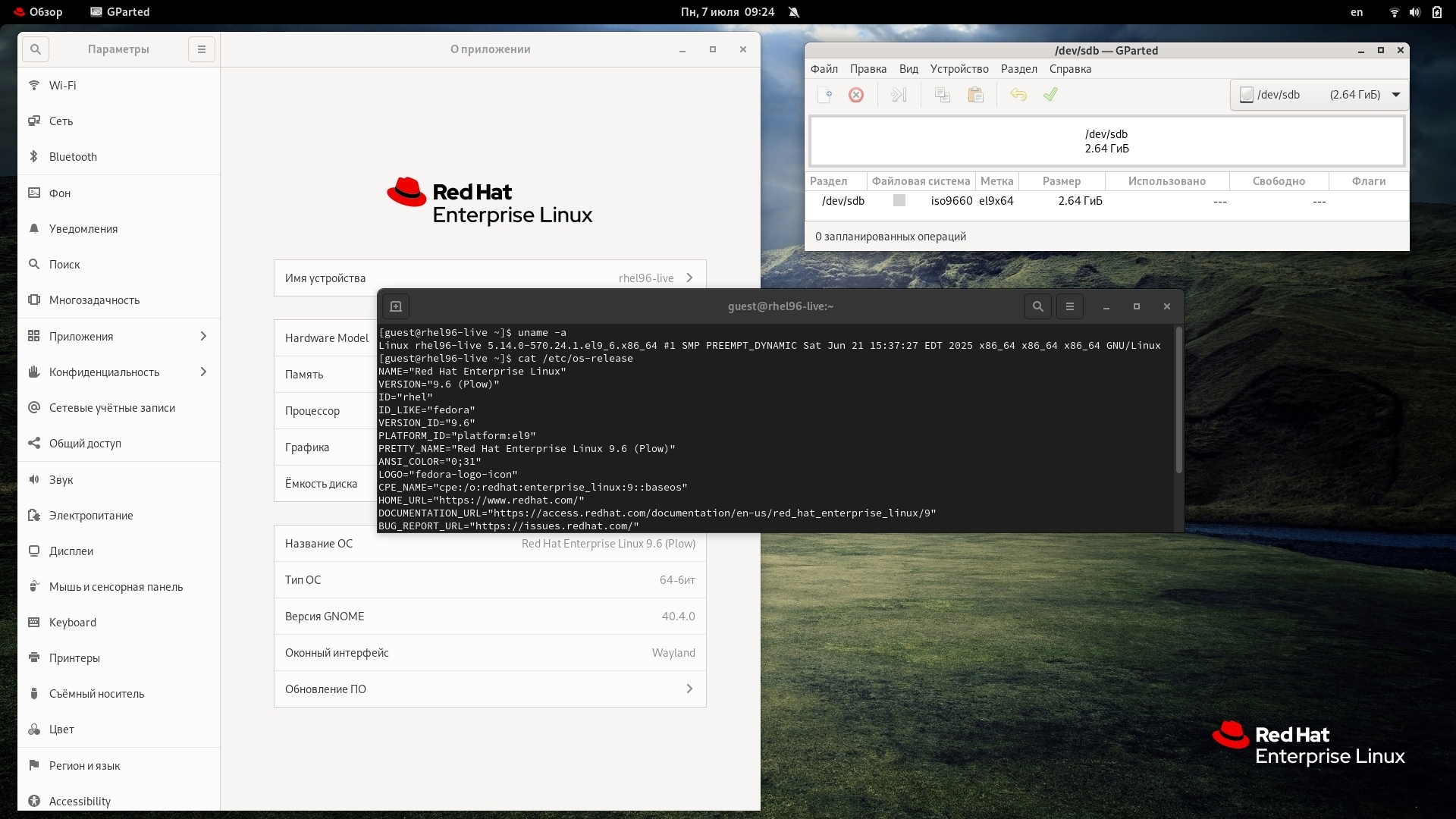The width and height of the screenshot is (1456, 819).
Task: Click the red delete partition icon in GParted
Action: pyautogui.click(x=856, y=95)
